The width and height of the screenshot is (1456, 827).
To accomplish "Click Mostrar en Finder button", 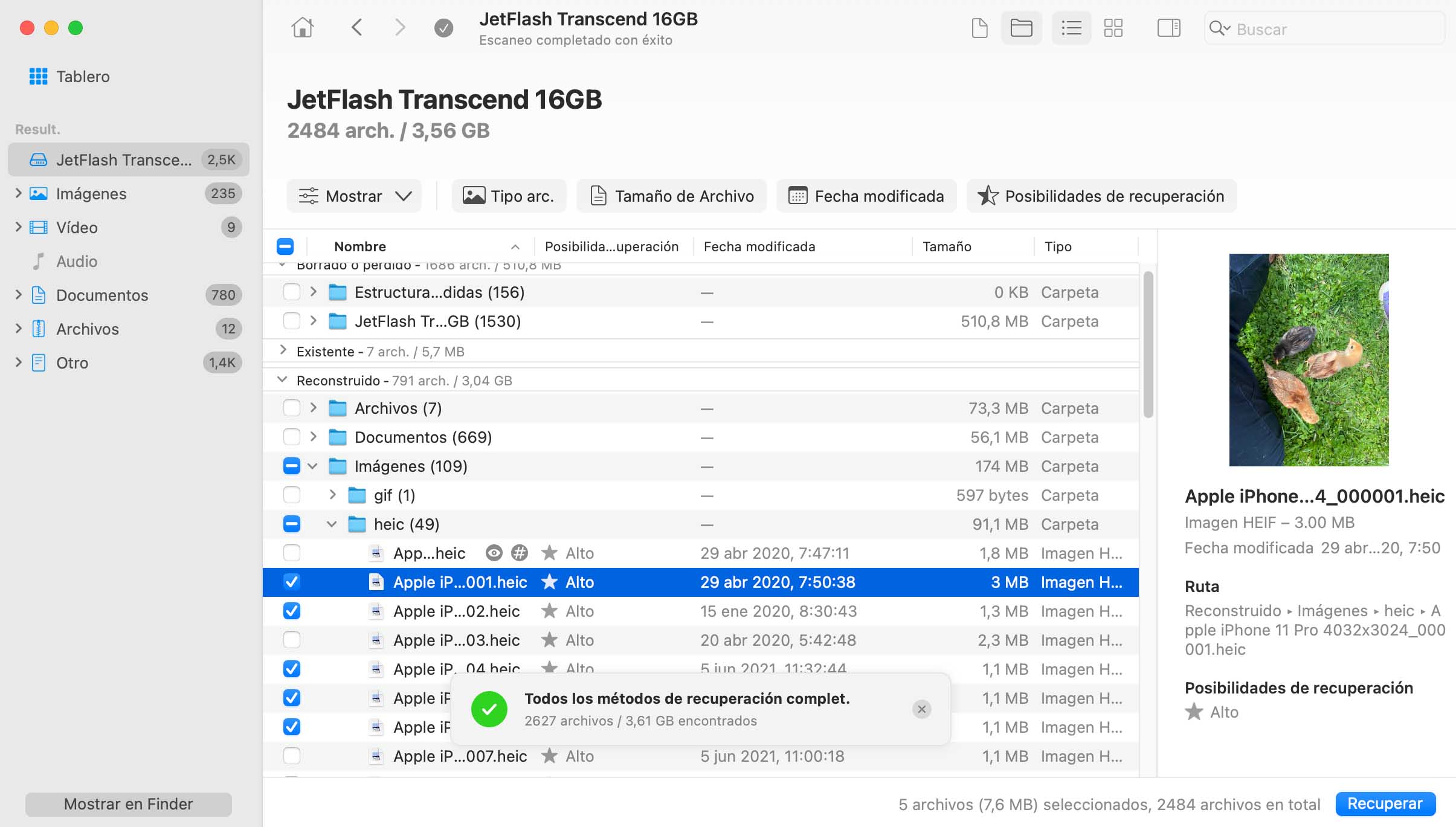I will tap(128, 804).
